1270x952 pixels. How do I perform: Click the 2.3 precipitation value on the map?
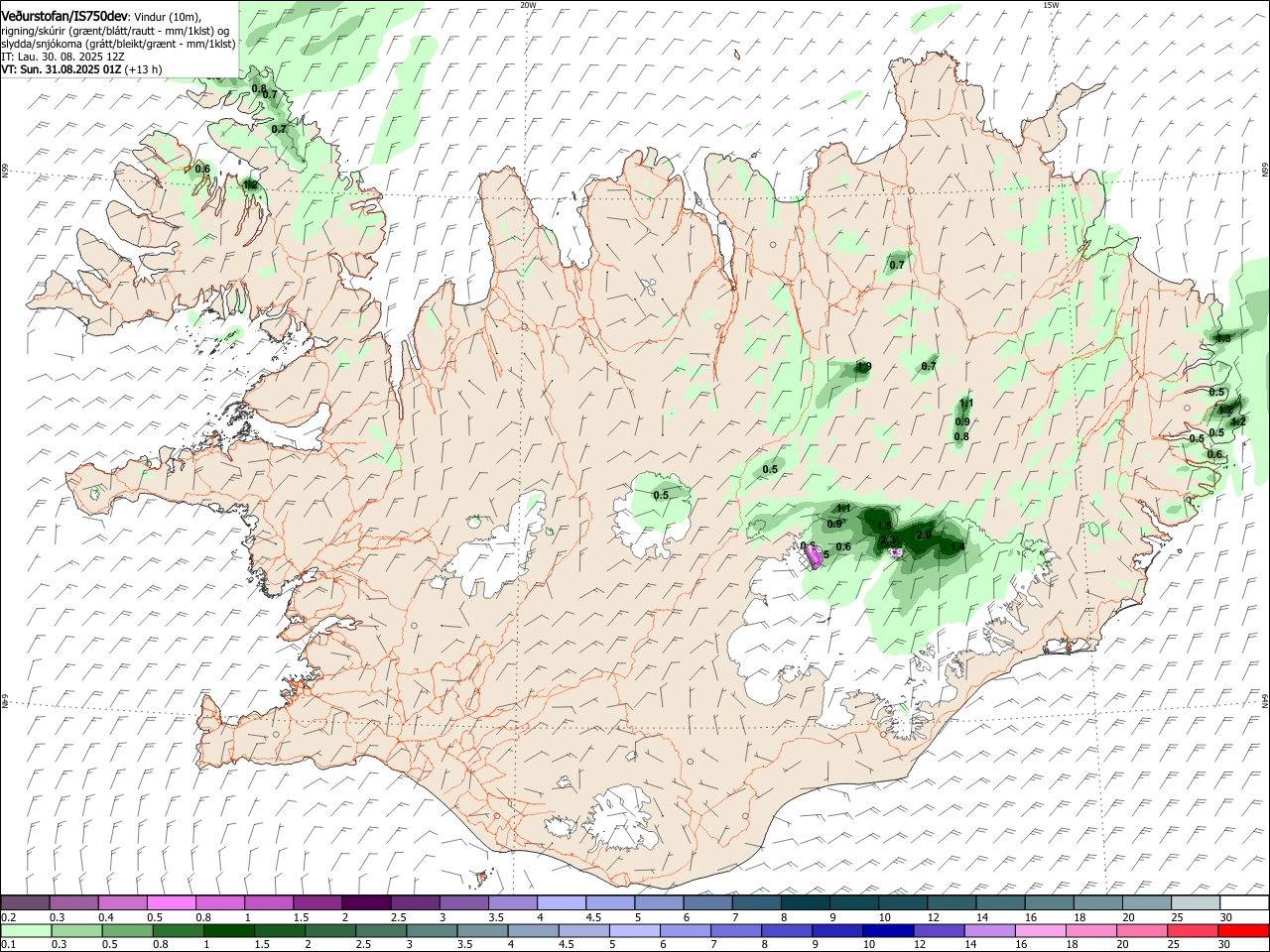click(x=888, y=540)
